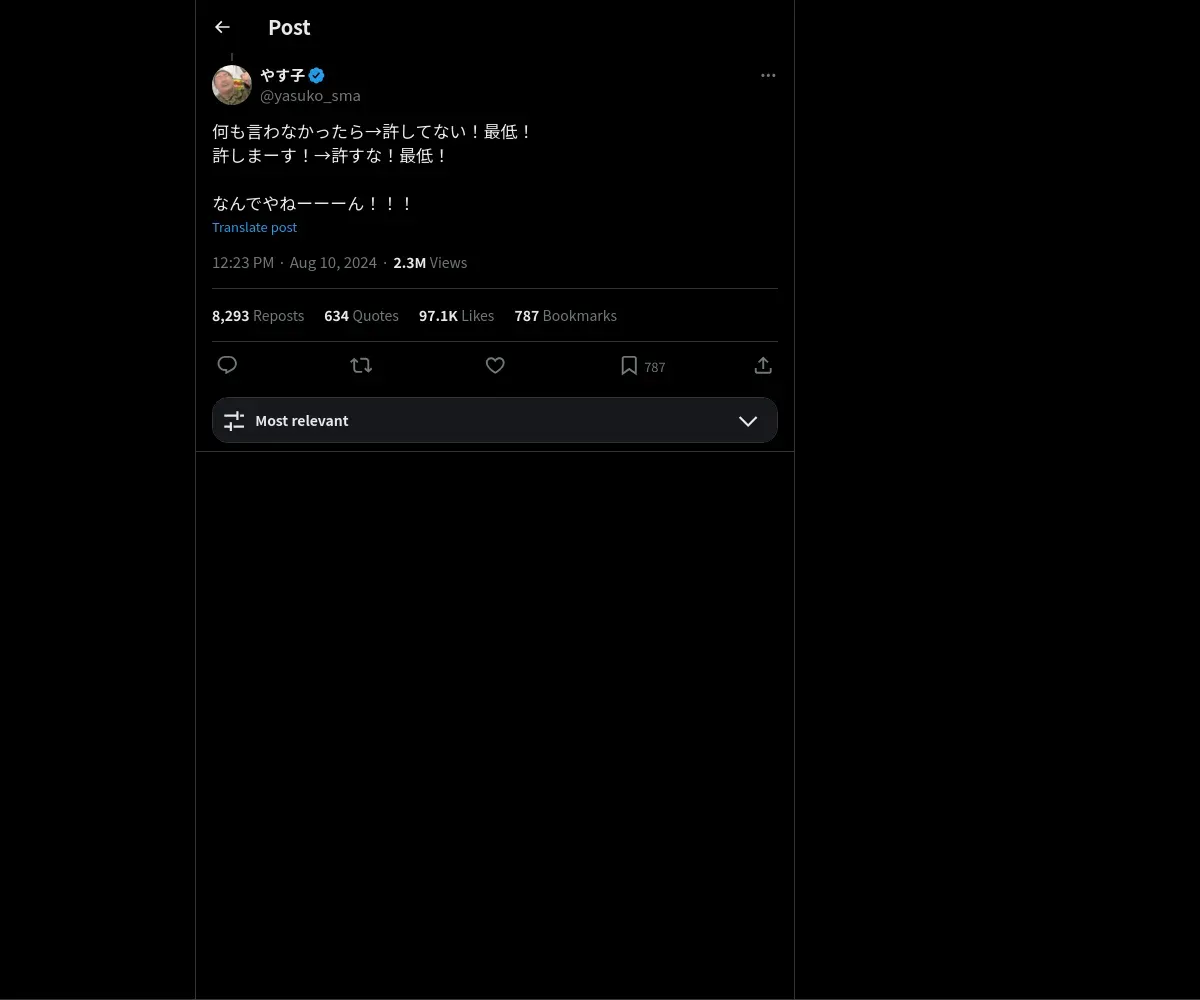
Task: Go back with the arrow icon
Action: click(x=222, y=28)
